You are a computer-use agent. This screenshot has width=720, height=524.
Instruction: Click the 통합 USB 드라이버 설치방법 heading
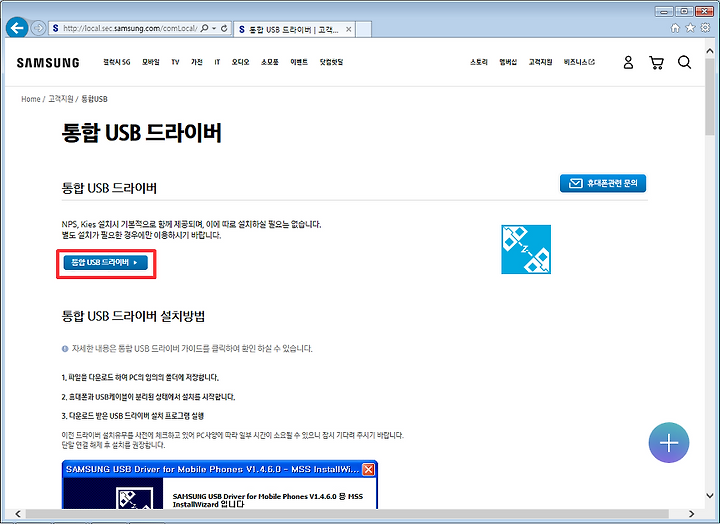pyautogui.click(x=133, y=316)
